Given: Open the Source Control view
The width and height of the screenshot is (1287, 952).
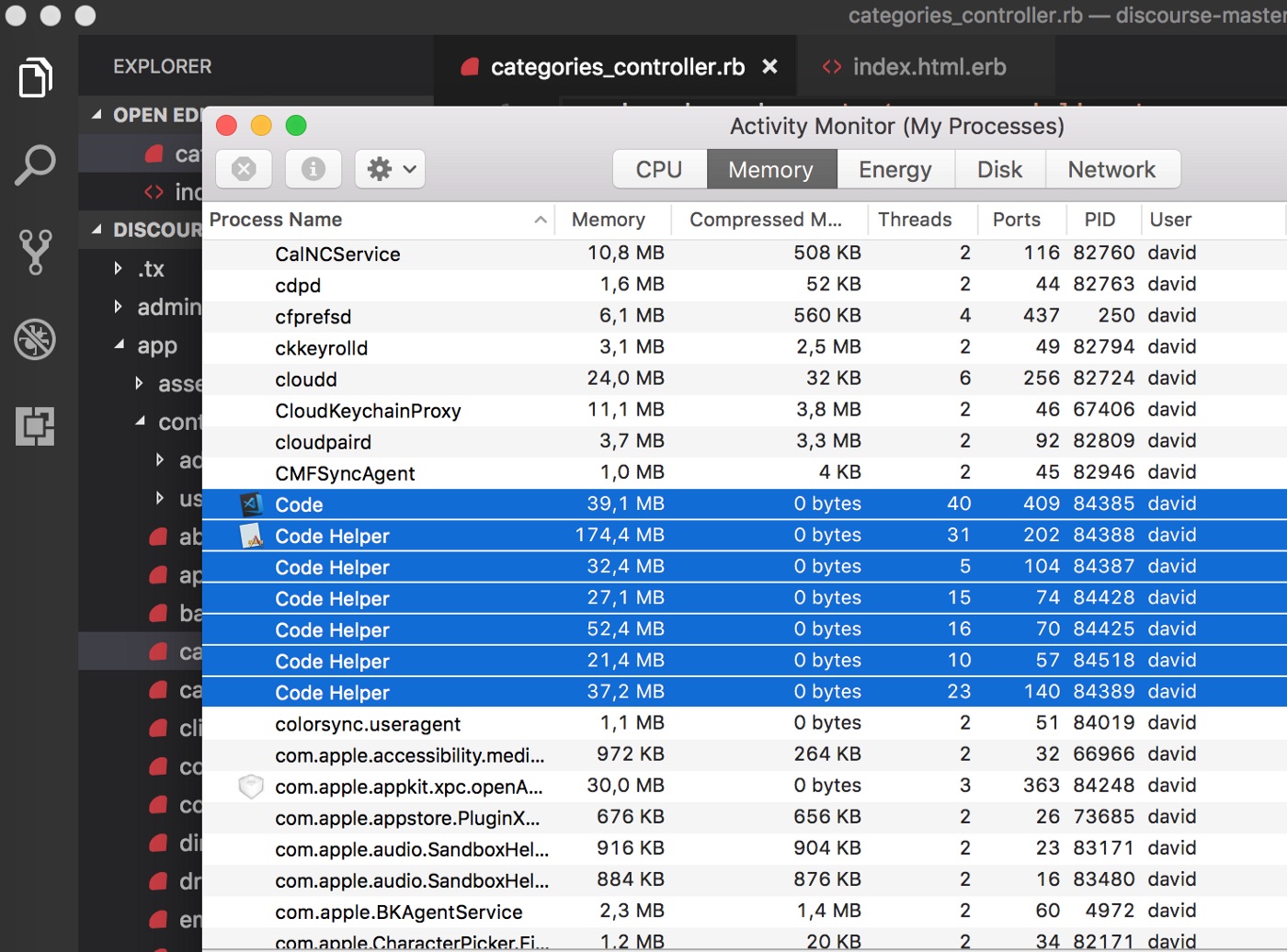Looking at the screenshot, I should pos(36,252).
